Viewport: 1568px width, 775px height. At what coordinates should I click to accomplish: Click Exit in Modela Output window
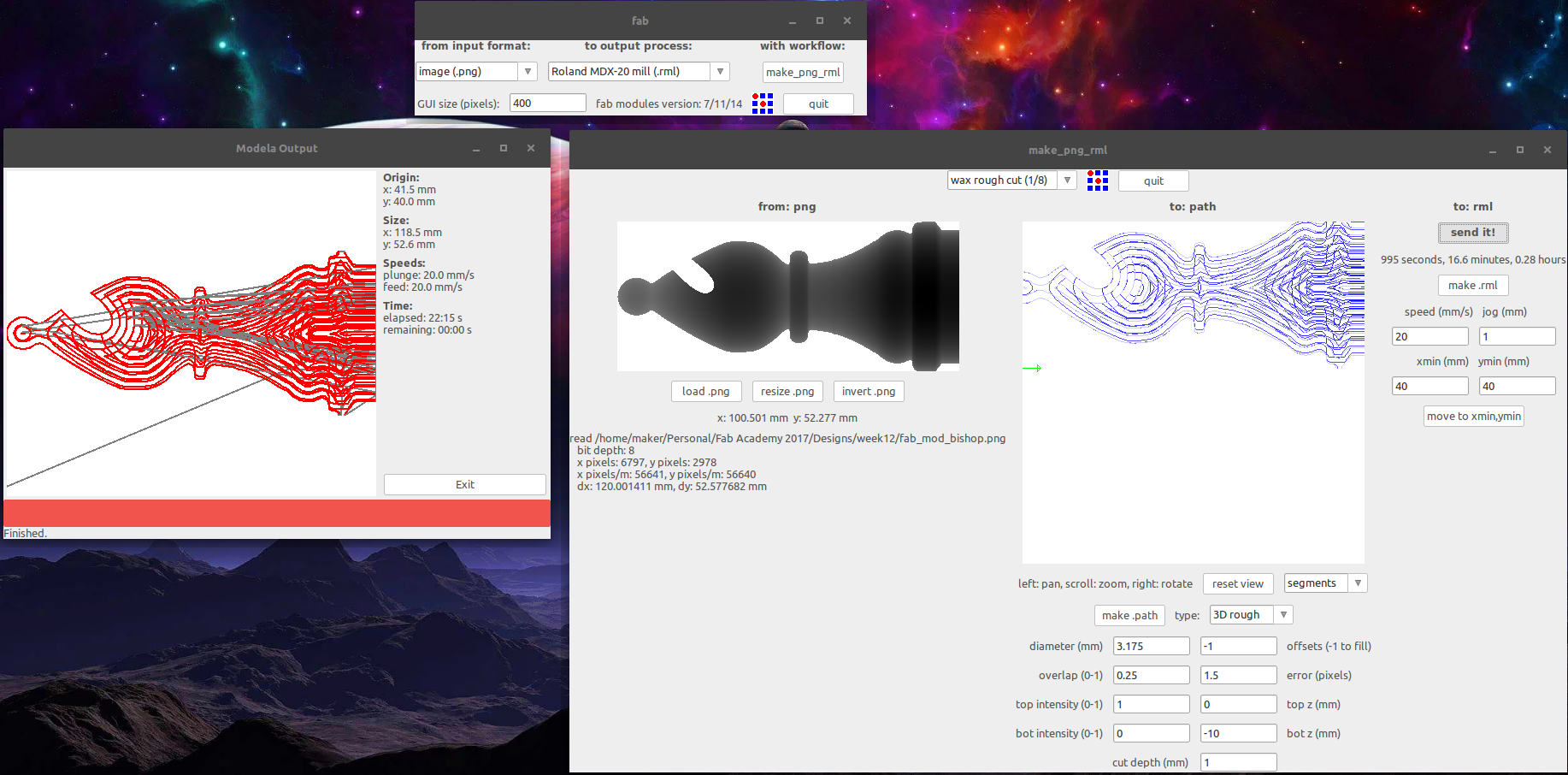coord(465,485)
